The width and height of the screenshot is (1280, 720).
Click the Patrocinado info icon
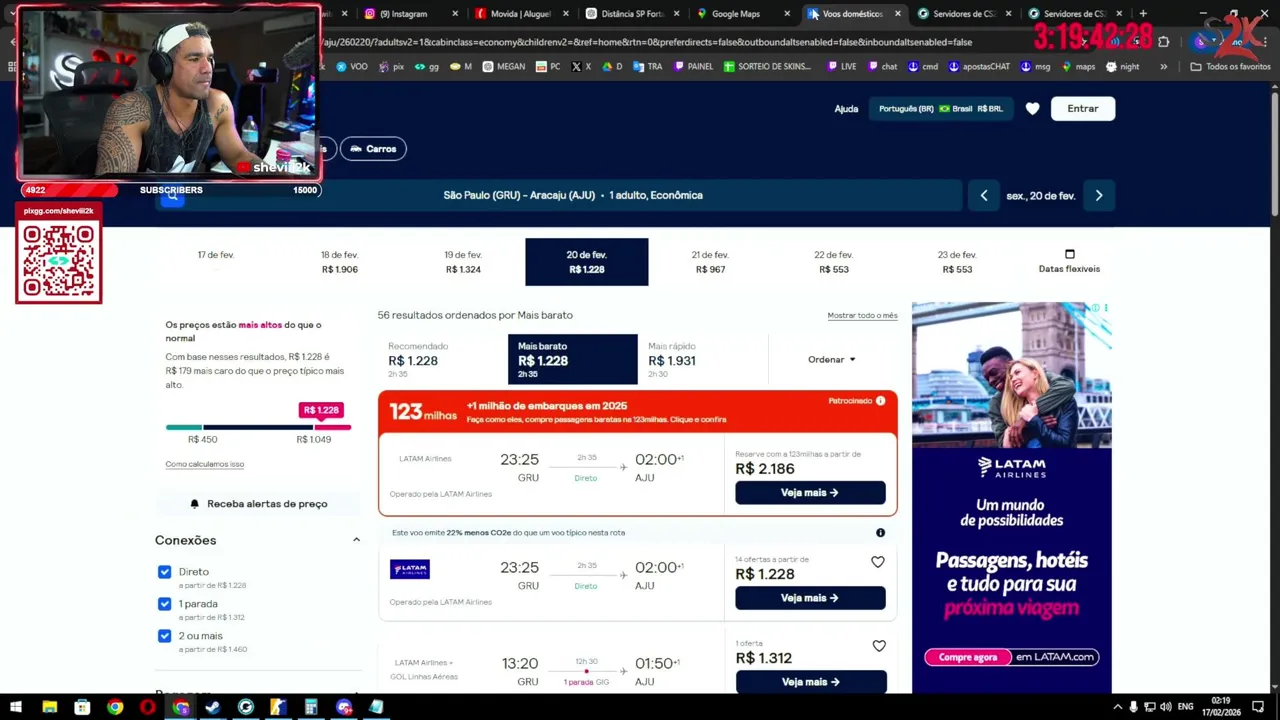[880, 401]
